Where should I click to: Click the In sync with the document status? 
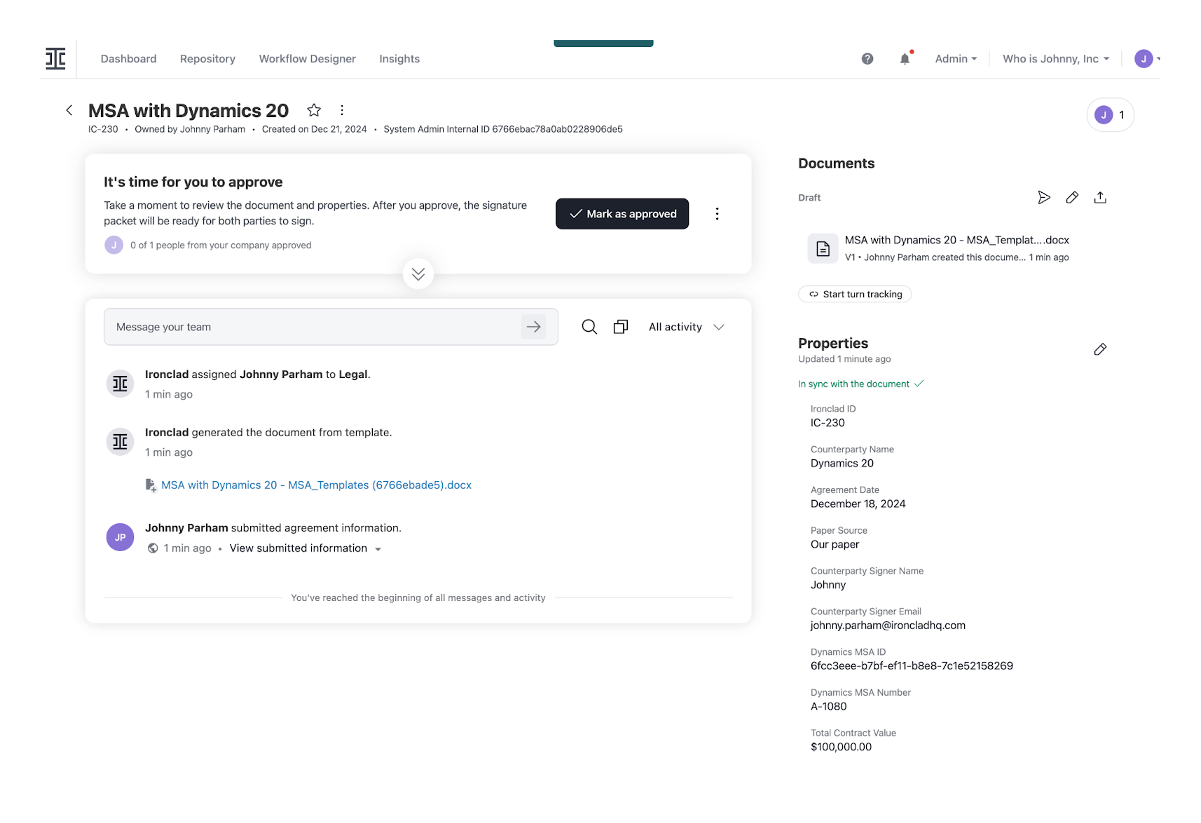point(861,384)
